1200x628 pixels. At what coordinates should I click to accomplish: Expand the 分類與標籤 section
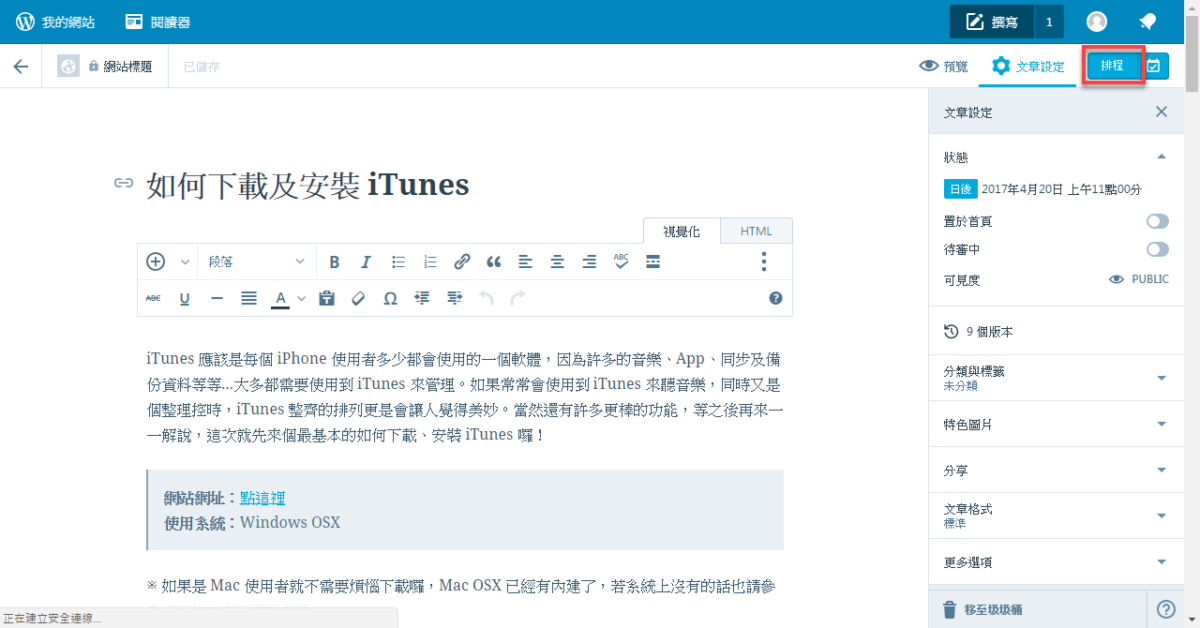[1056, 377]
